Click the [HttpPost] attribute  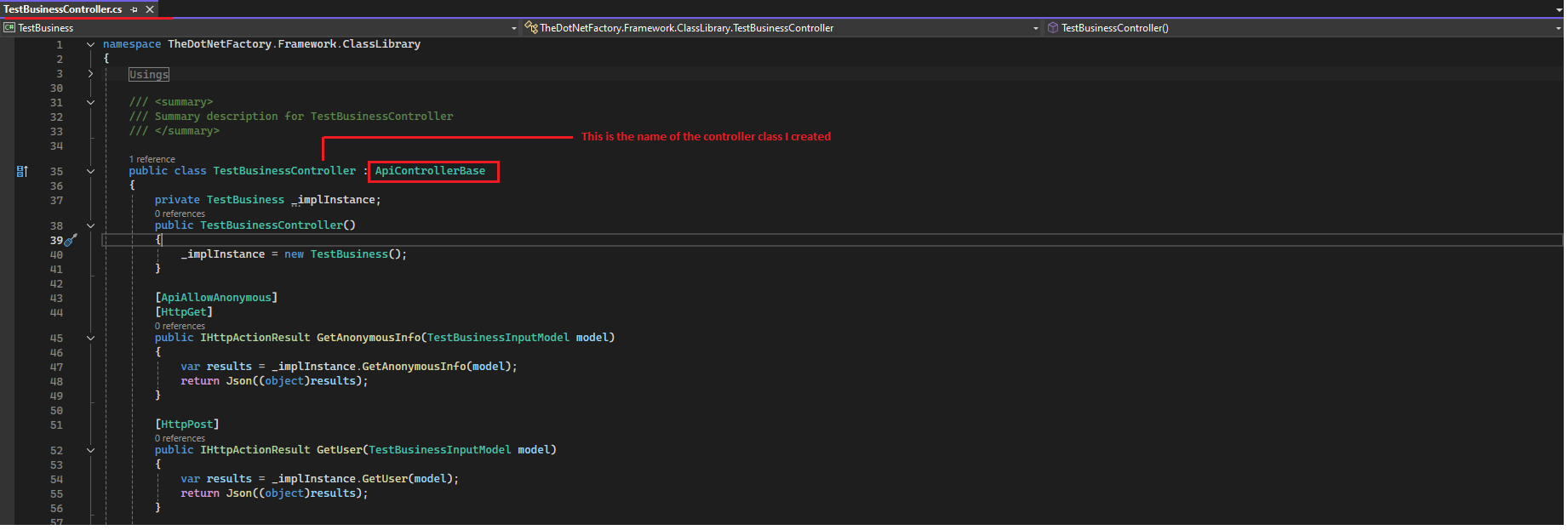point(187,425)
